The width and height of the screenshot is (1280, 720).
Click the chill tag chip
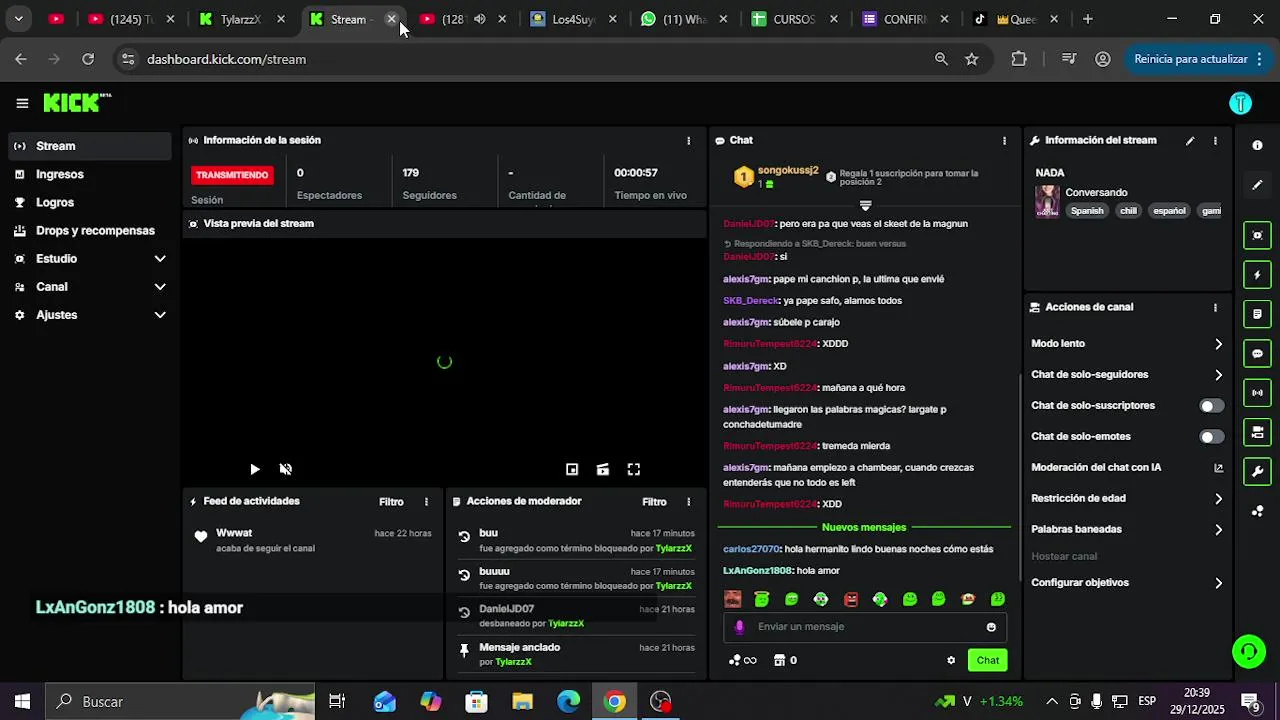[1128, 211]
